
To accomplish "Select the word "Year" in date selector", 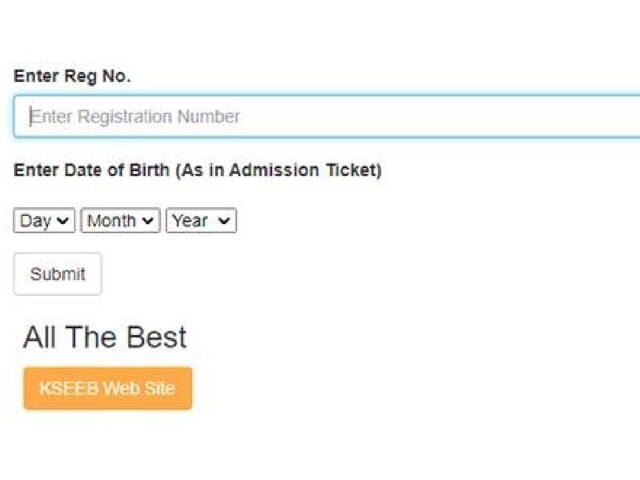I will tap(189, 221).
